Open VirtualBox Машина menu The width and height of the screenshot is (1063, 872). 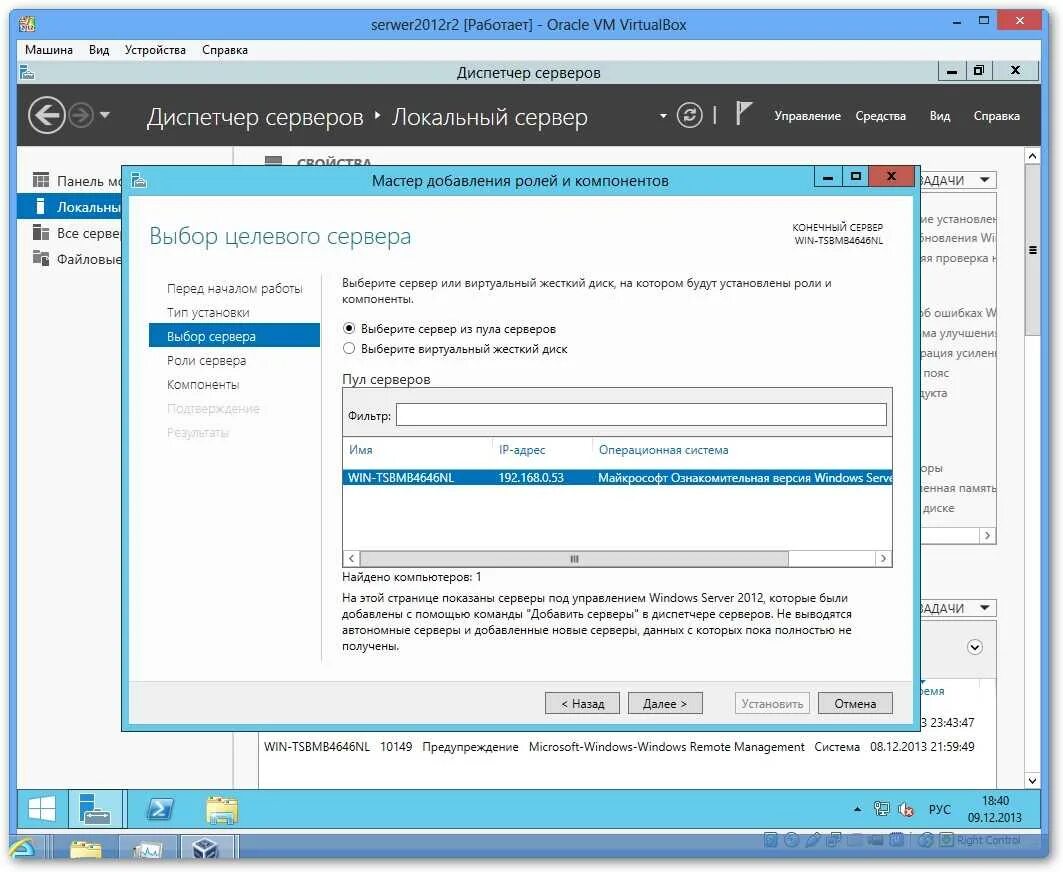(x=49, y=49)
